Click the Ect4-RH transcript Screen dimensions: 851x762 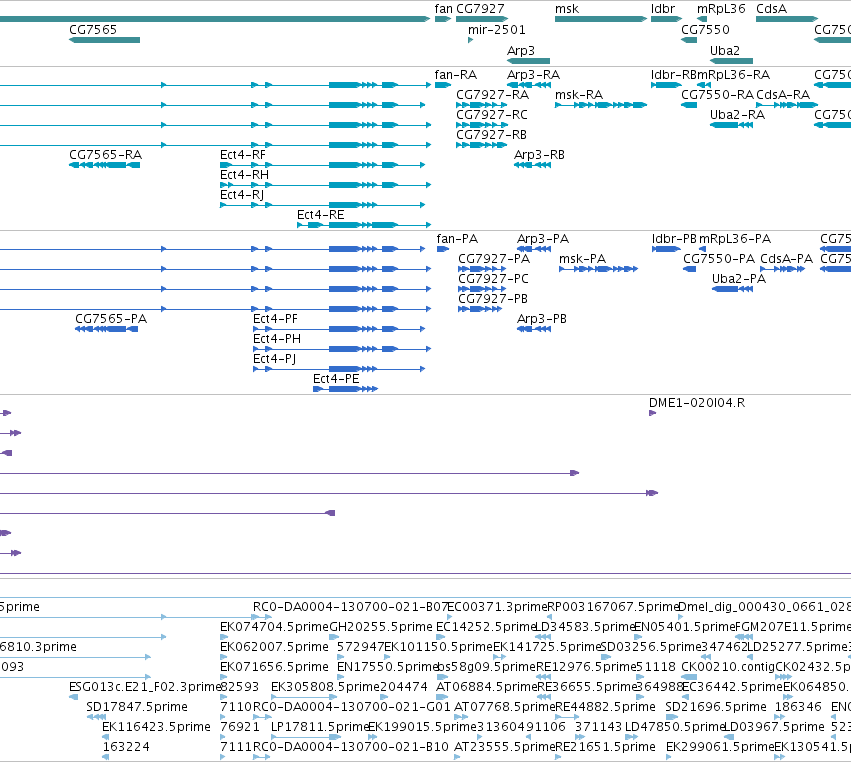click(x=325, y=185)
